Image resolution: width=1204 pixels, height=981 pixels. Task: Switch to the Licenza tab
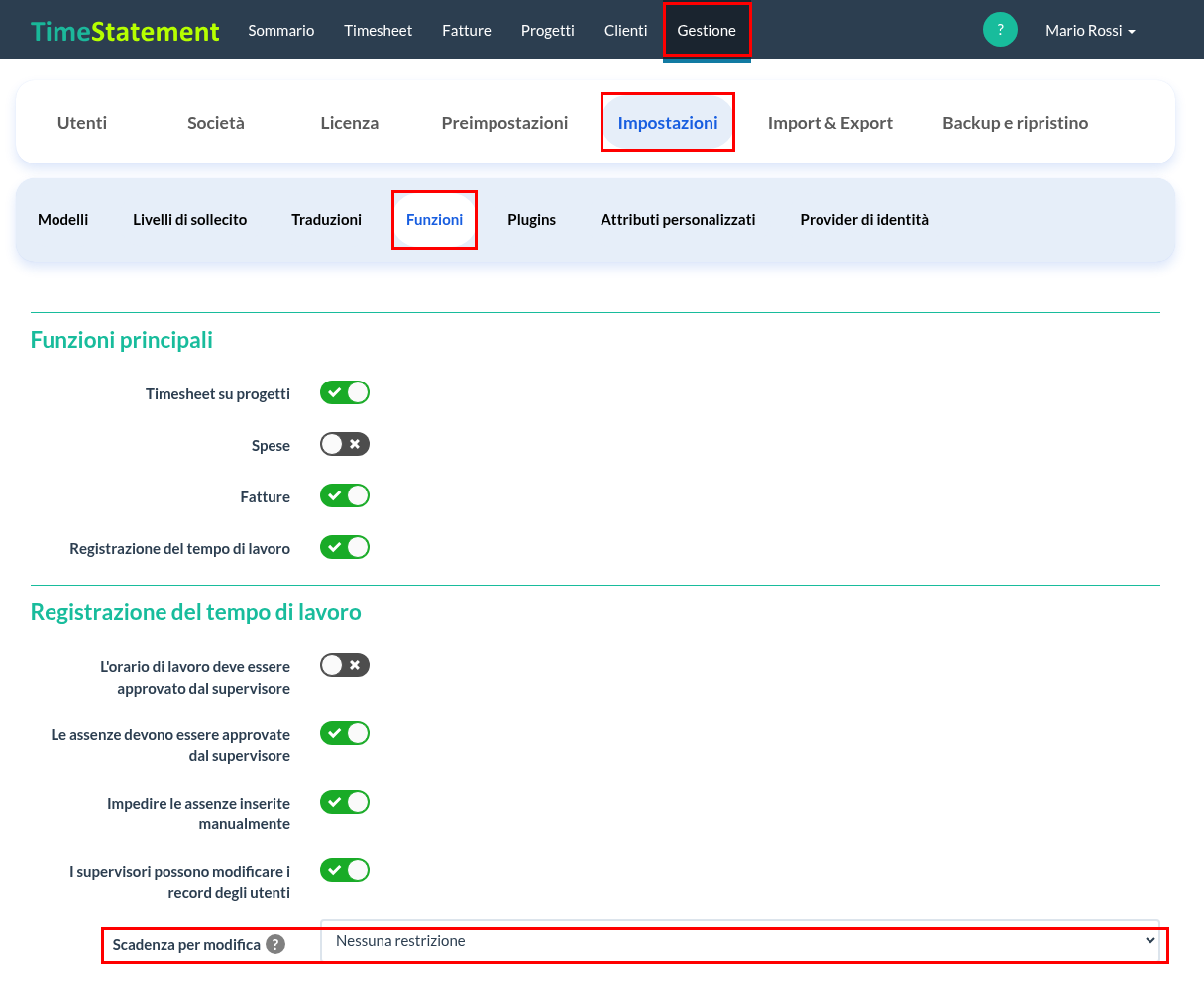[350, 123]
